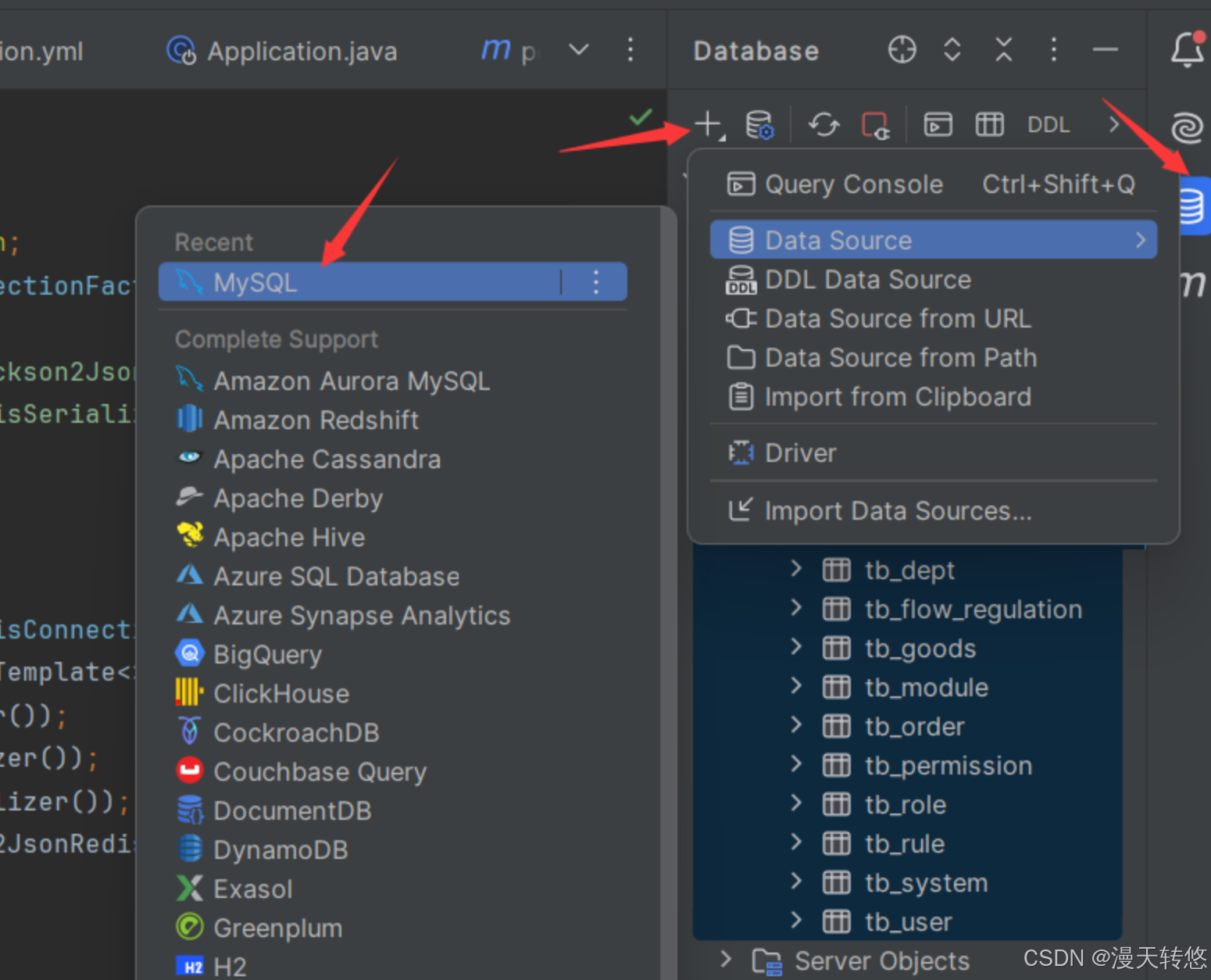Viewport: 1211px width, 980px height.
Task: Choose Data Source from URL
Action: tap(933, 318)
